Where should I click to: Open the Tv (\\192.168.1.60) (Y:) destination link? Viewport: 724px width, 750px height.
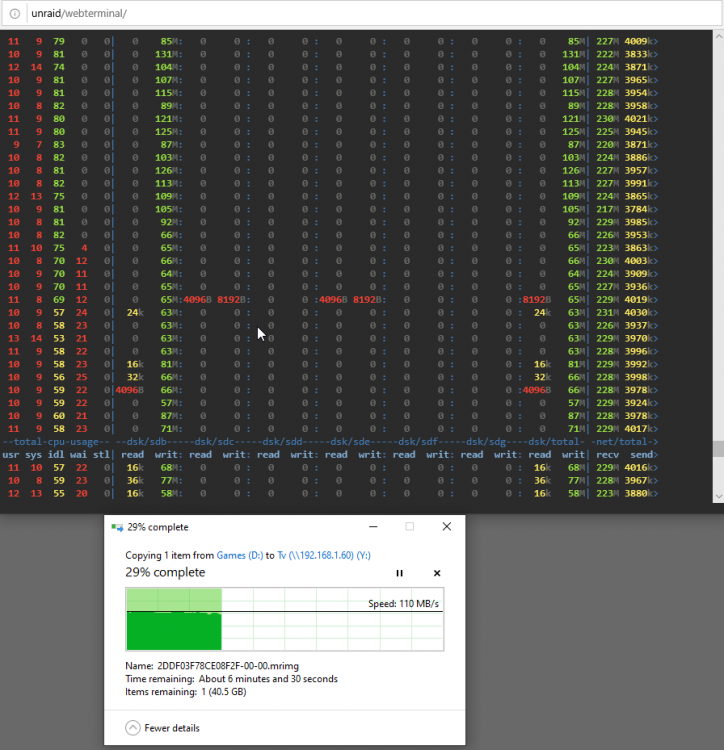point(324,555)
